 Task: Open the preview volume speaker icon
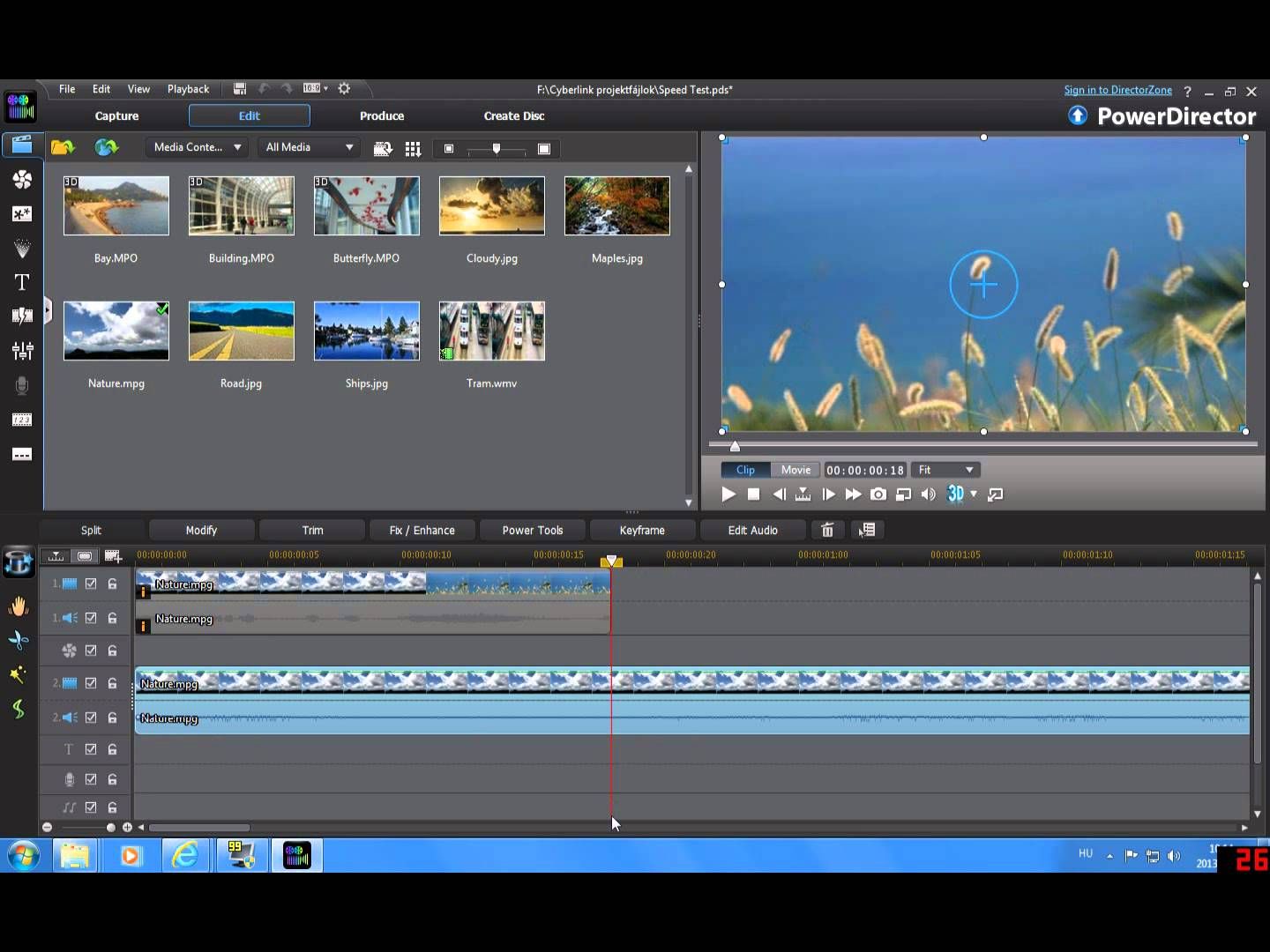(x=928, y=495)
